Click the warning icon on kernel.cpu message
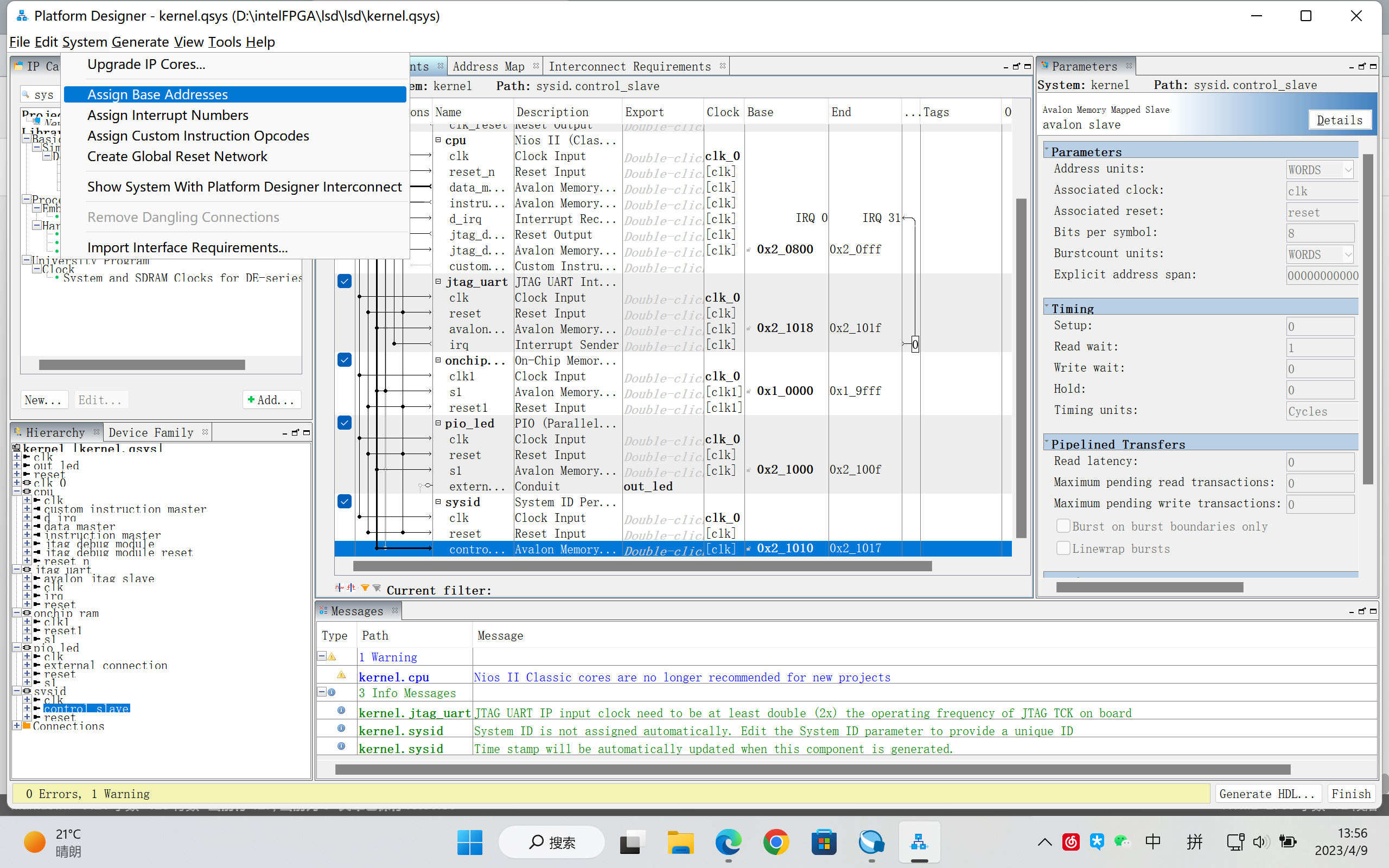Image resolution: width=1389 pixels, height=868 pixels. (x=341, y=676)
